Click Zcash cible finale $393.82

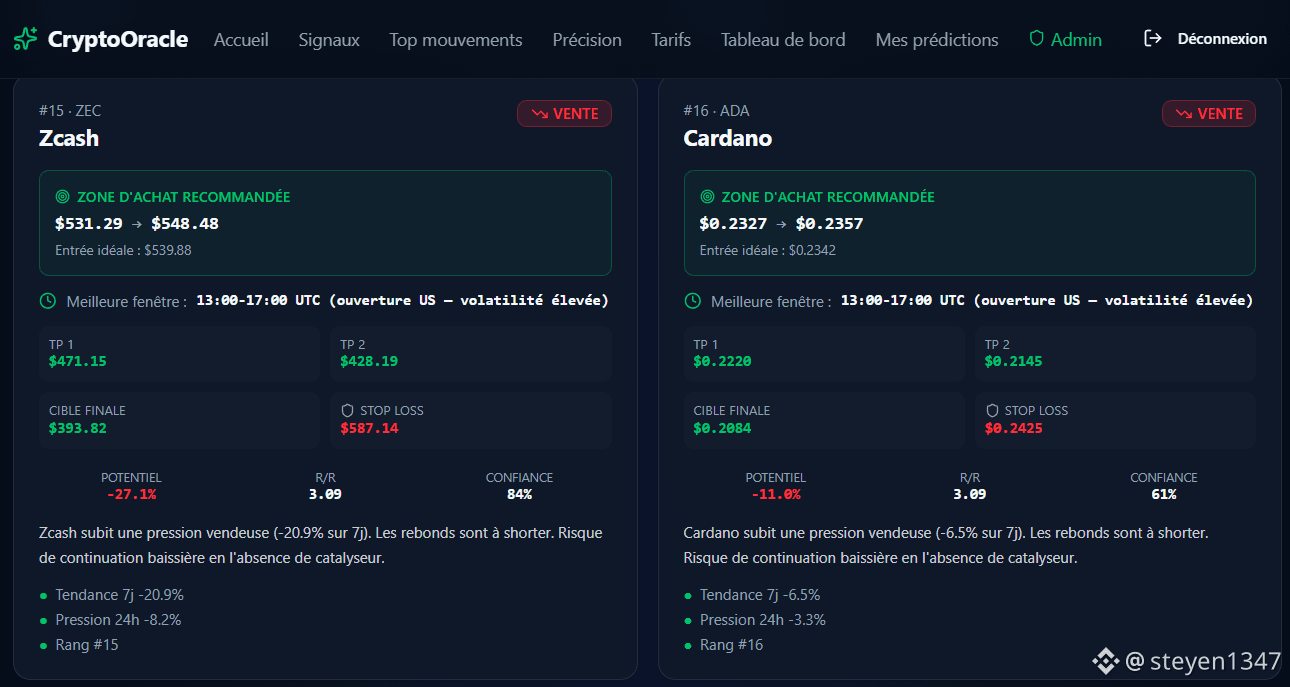(78, 428)
